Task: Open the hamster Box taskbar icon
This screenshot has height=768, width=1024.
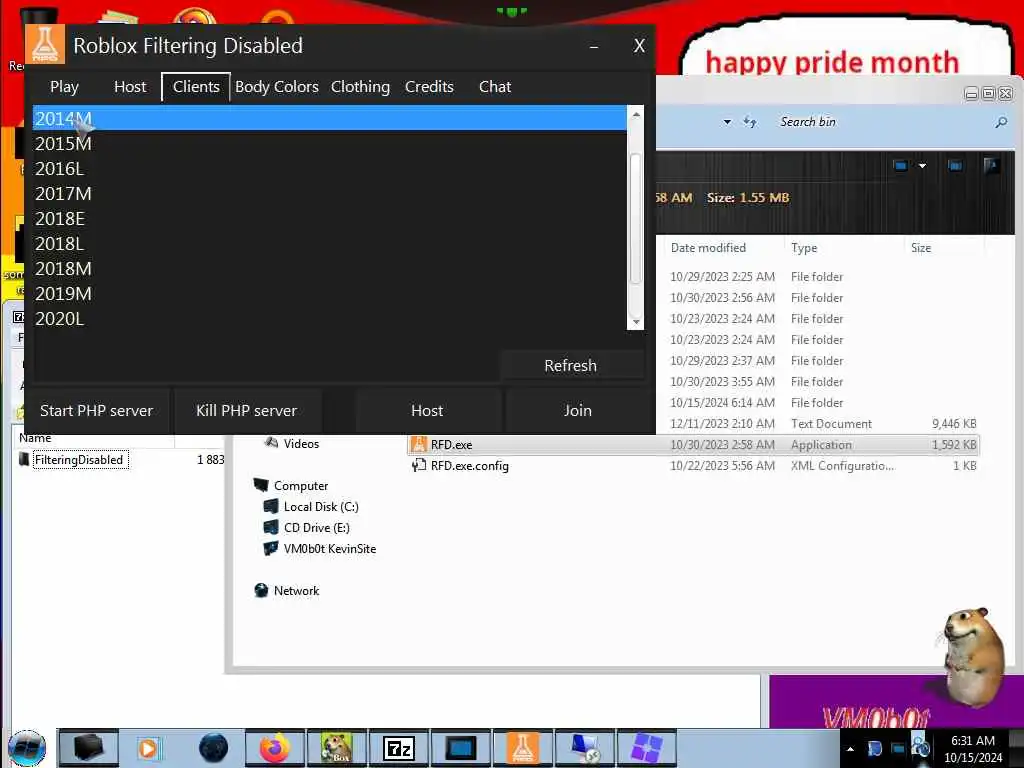Action: pyautogui.click(x=336, y=748)
